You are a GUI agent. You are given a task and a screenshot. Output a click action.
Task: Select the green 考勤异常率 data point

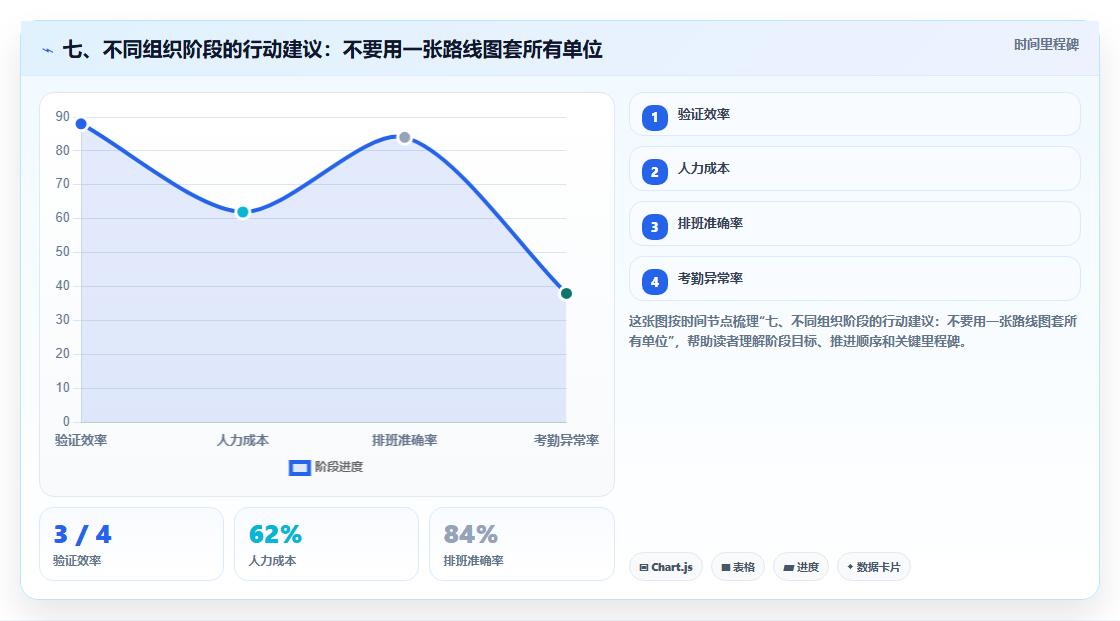click(x=566, y=293)
